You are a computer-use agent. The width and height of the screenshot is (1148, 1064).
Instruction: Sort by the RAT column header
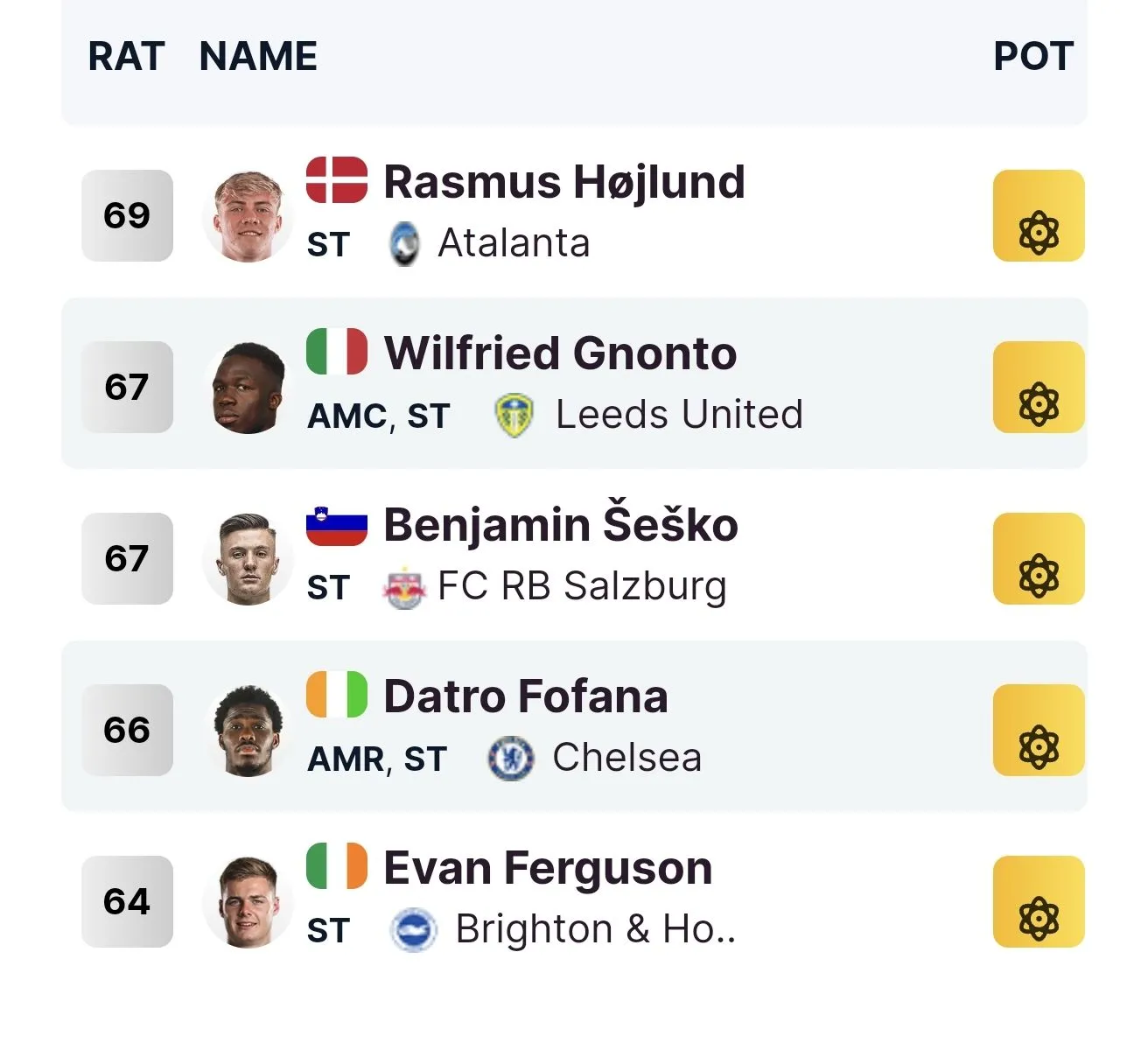126,57
